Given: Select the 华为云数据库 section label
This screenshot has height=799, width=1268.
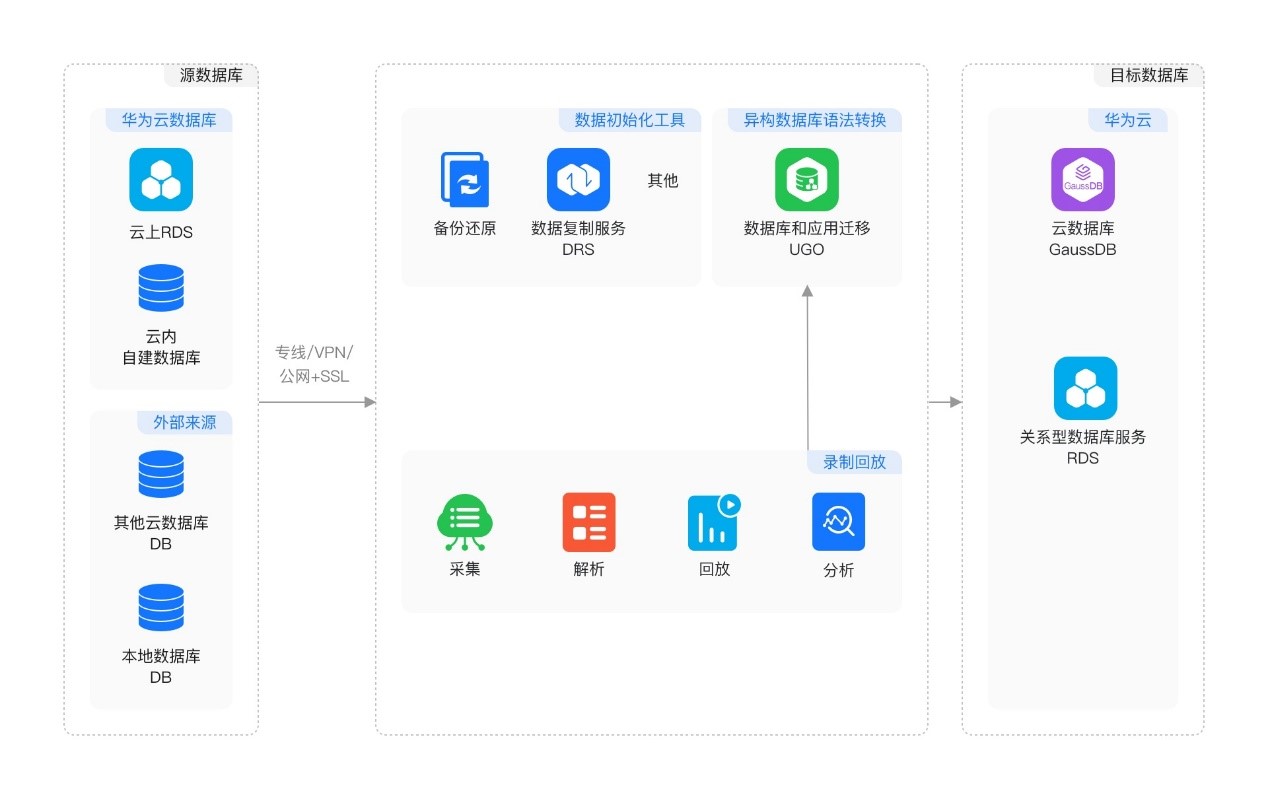Looking at the screenshot, I should (169, 120).
